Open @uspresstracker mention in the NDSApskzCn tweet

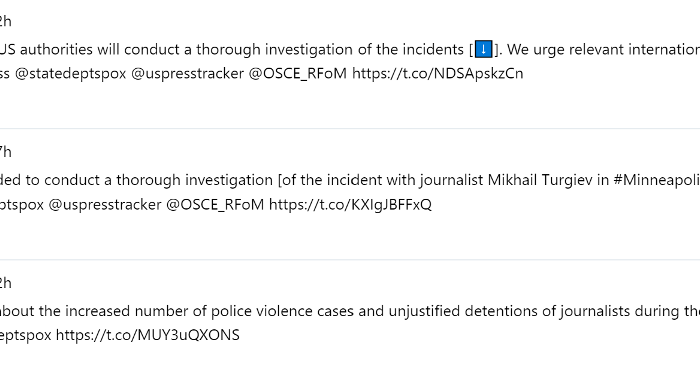[188, 73]
